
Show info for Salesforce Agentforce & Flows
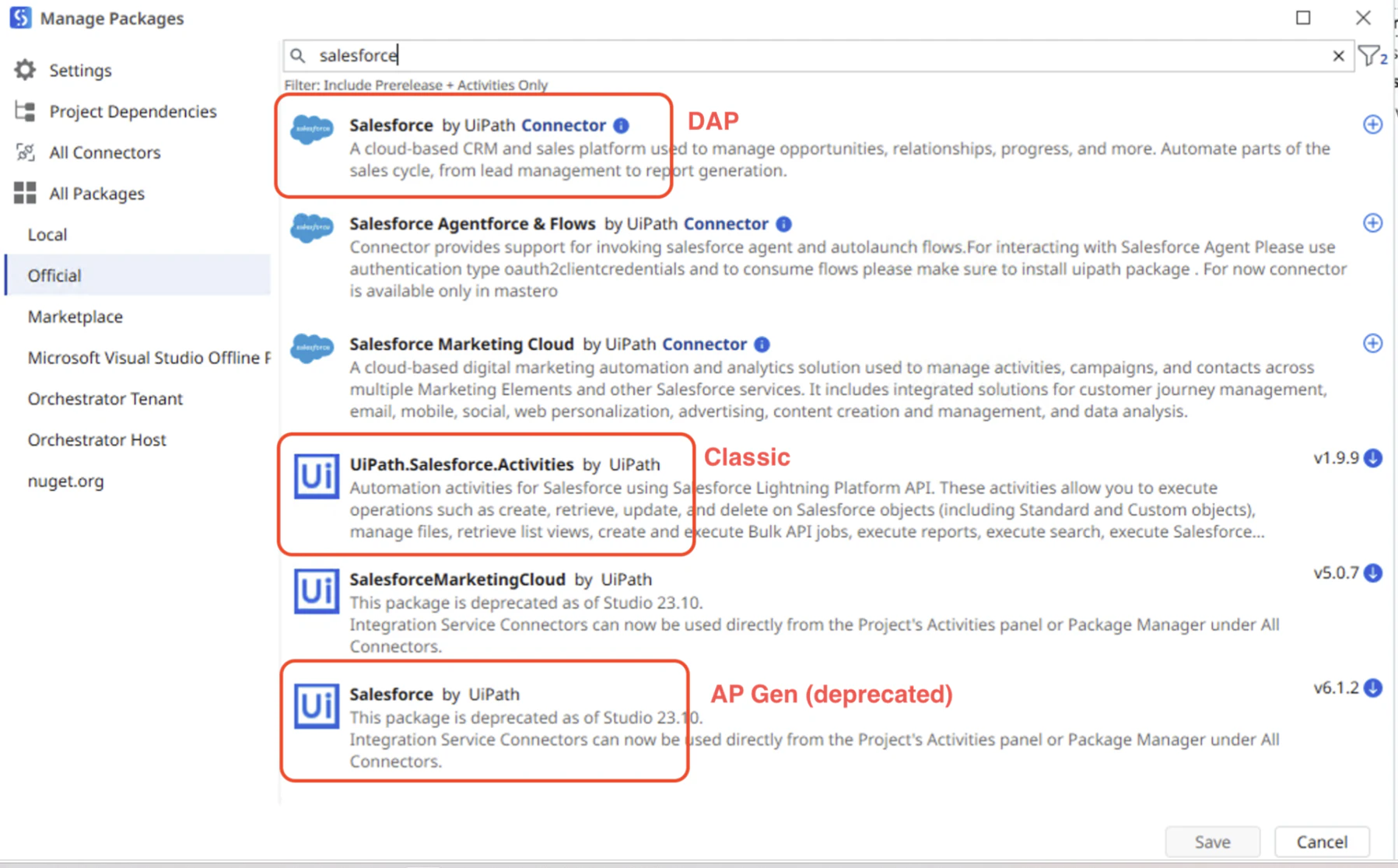[x=783, y=224]
